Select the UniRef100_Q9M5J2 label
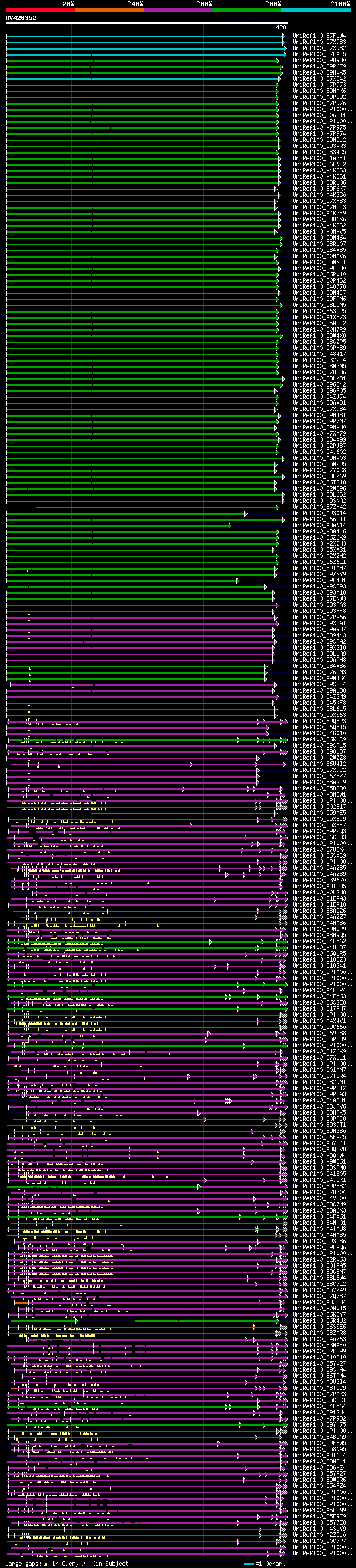This screenshot has width=356, height=1568. pos(319,140)
